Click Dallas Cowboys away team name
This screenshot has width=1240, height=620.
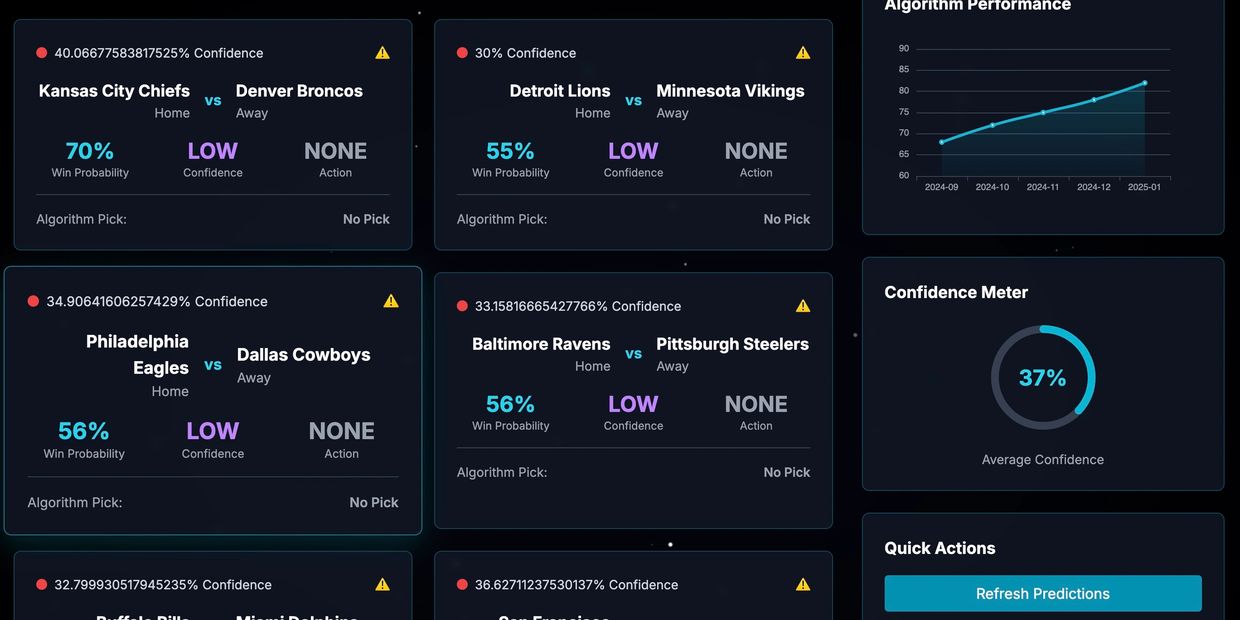click(x=303, y=355)
